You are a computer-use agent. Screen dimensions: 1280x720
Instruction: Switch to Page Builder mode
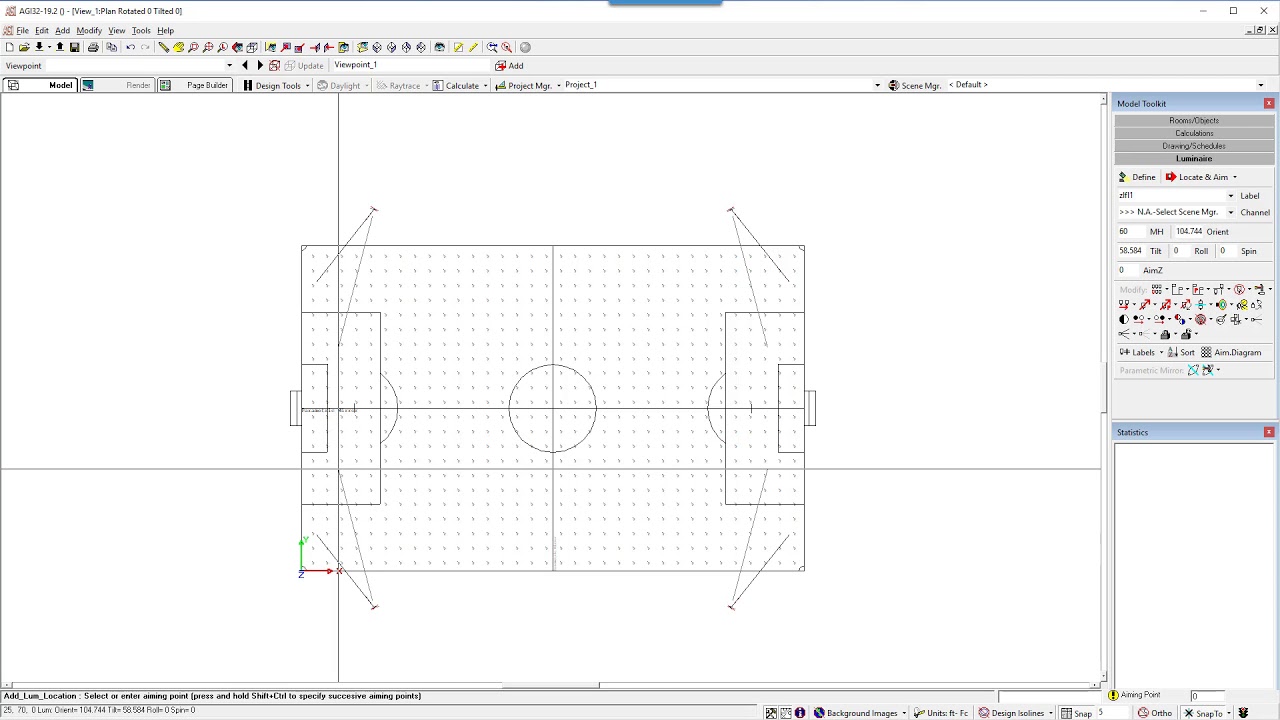click(x=195, y=85)
